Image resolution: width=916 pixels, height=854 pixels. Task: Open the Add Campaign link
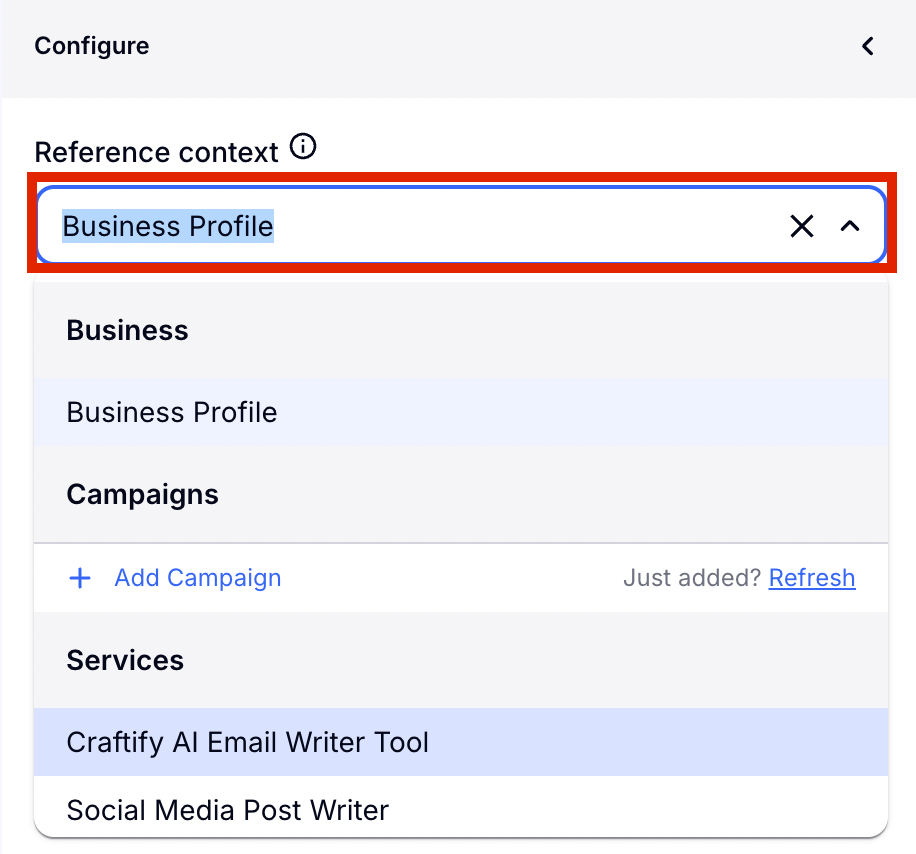coord(198,578)
